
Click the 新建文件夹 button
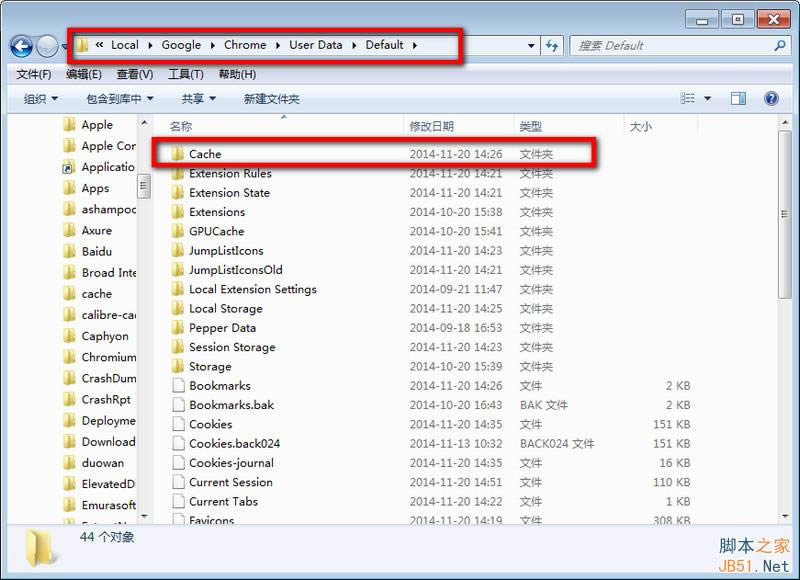[271, 99]
